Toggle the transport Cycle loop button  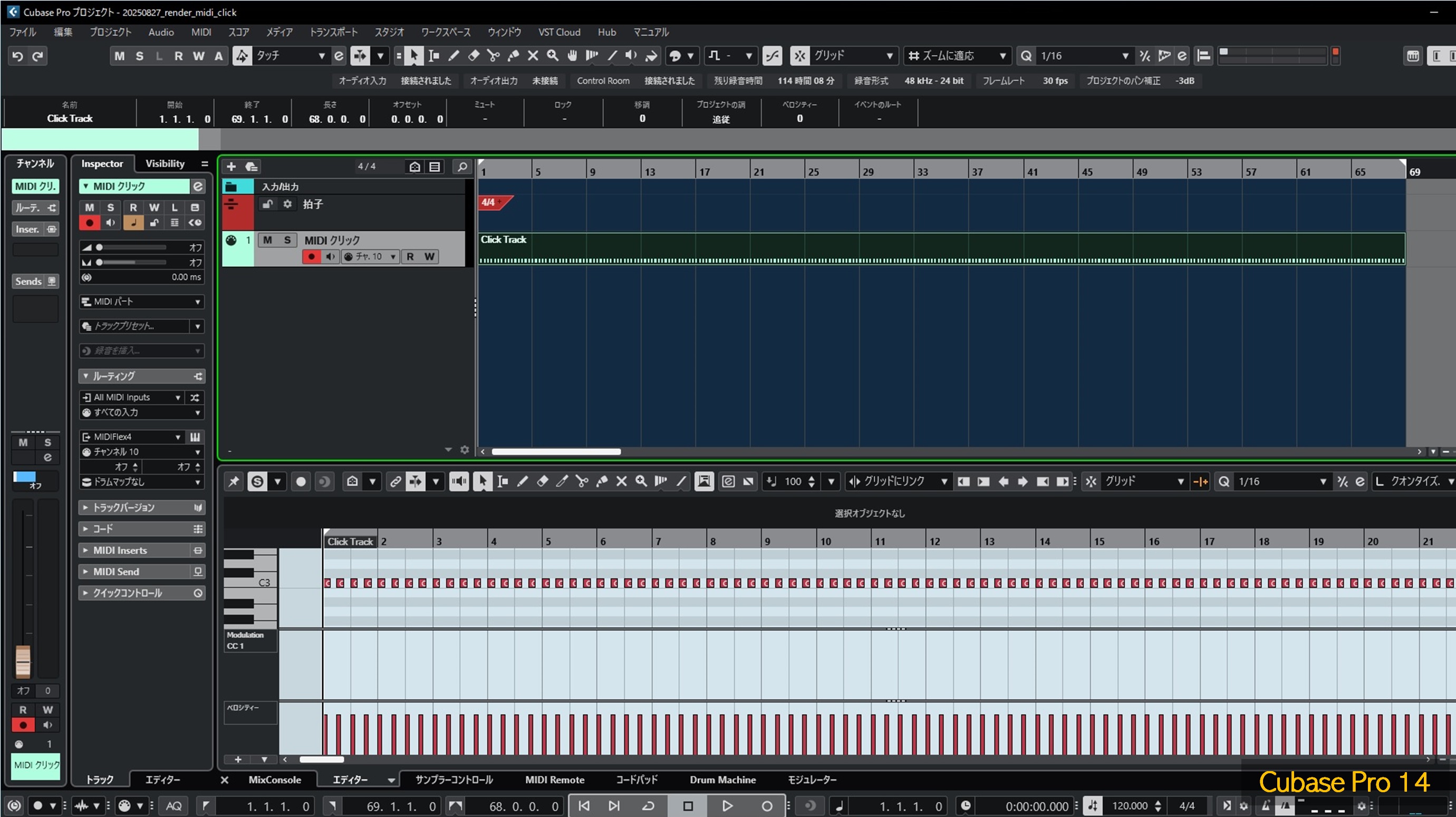pos(648,806)
